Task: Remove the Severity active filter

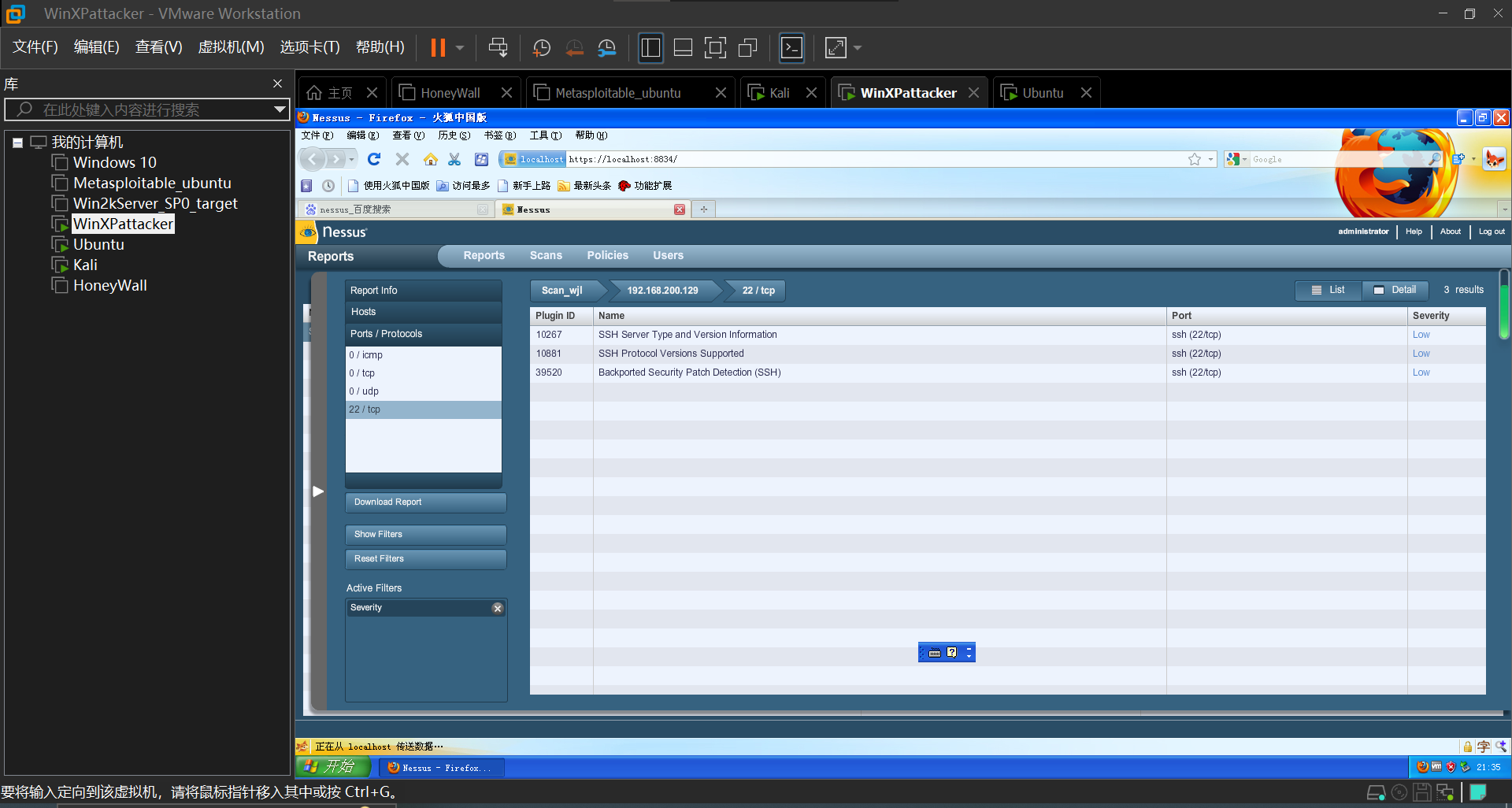Action: tap(497, 608)
